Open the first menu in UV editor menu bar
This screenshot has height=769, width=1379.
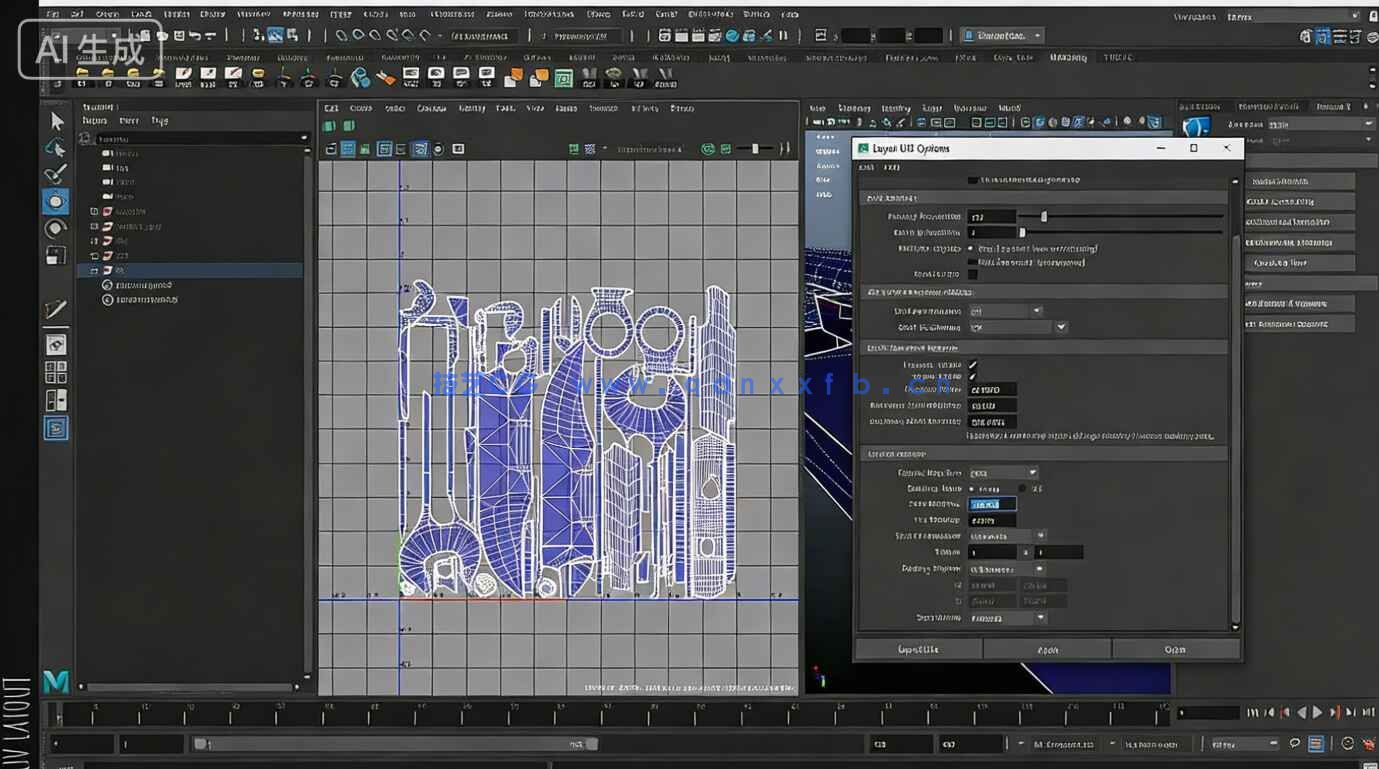tap(331, 108)
